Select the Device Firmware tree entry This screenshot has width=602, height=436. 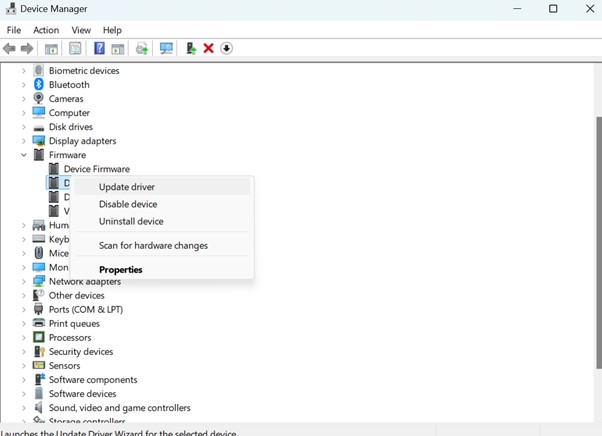[97, 169]
